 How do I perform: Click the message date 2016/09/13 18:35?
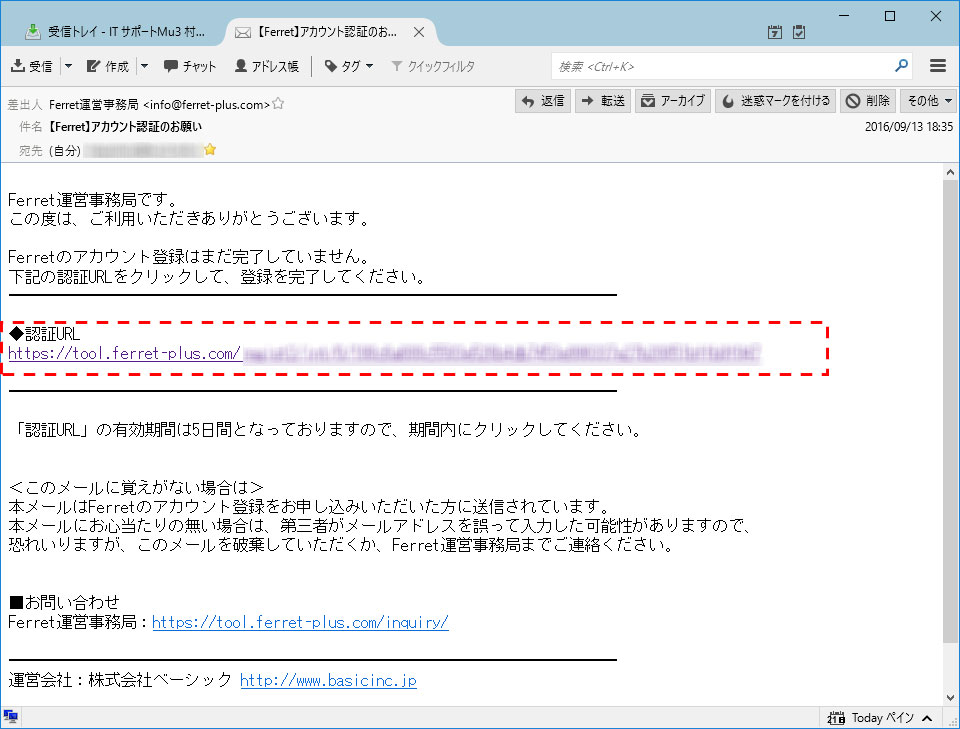tap(909, 127)
